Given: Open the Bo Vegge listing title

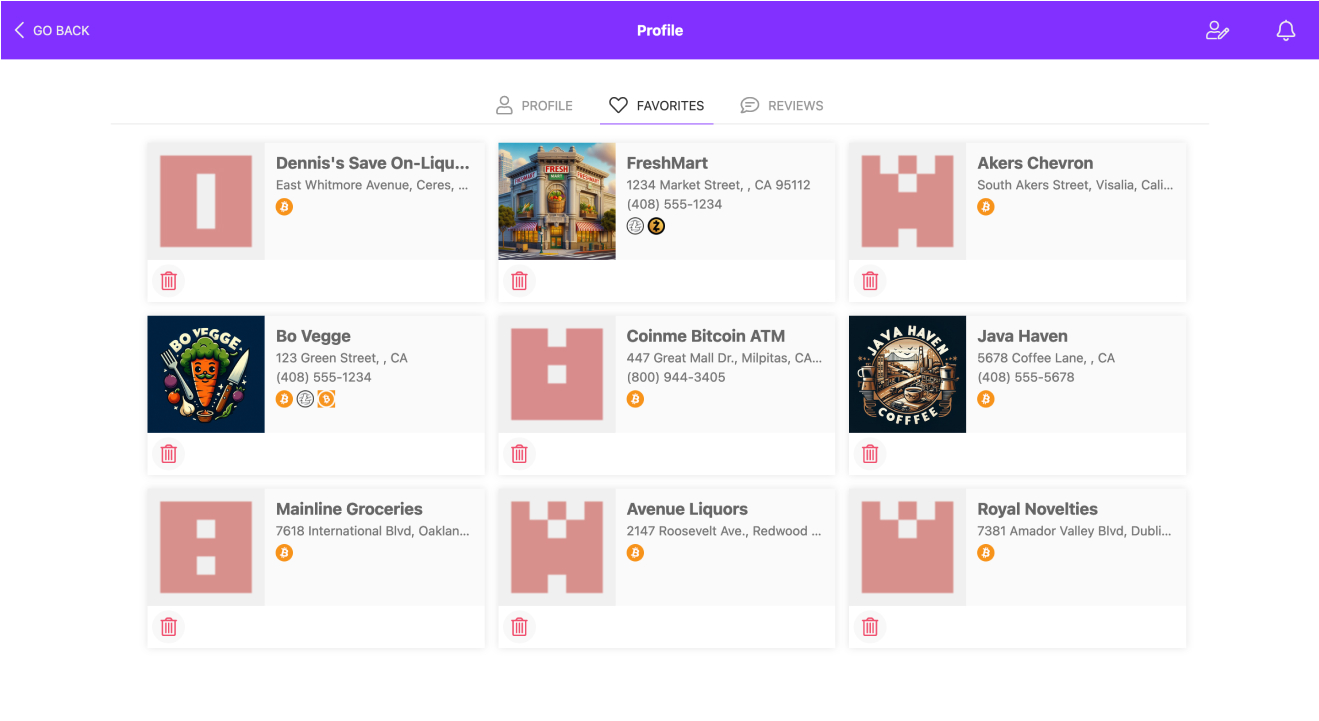Looking at the screenshot, I should coord(313,336).
